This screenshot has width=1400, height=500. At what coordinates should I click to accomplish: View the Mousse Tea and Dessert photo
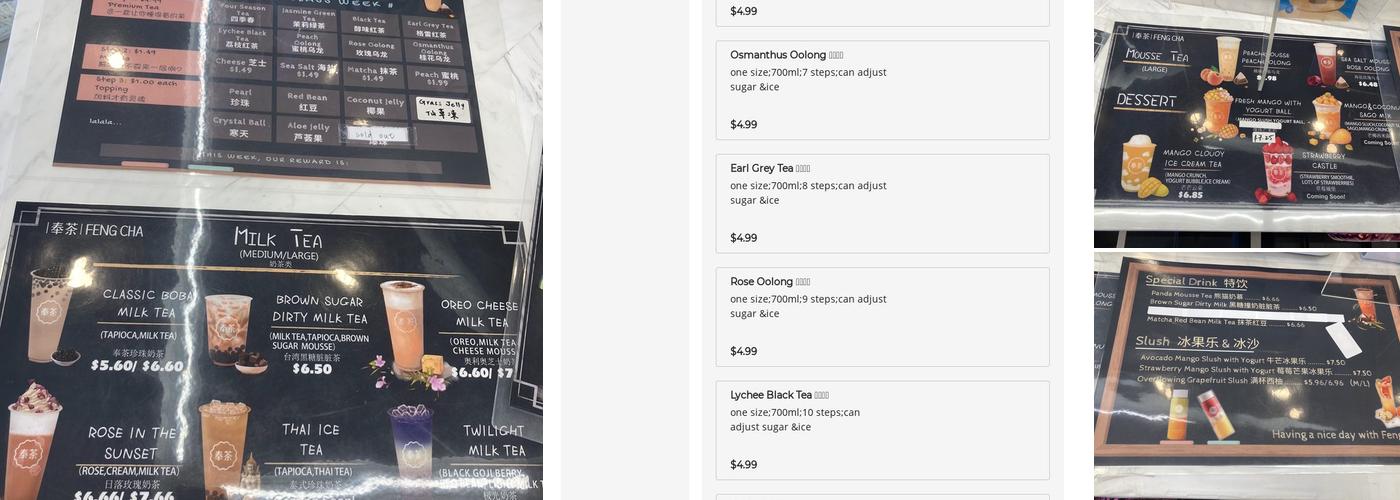pos(1247,124)
